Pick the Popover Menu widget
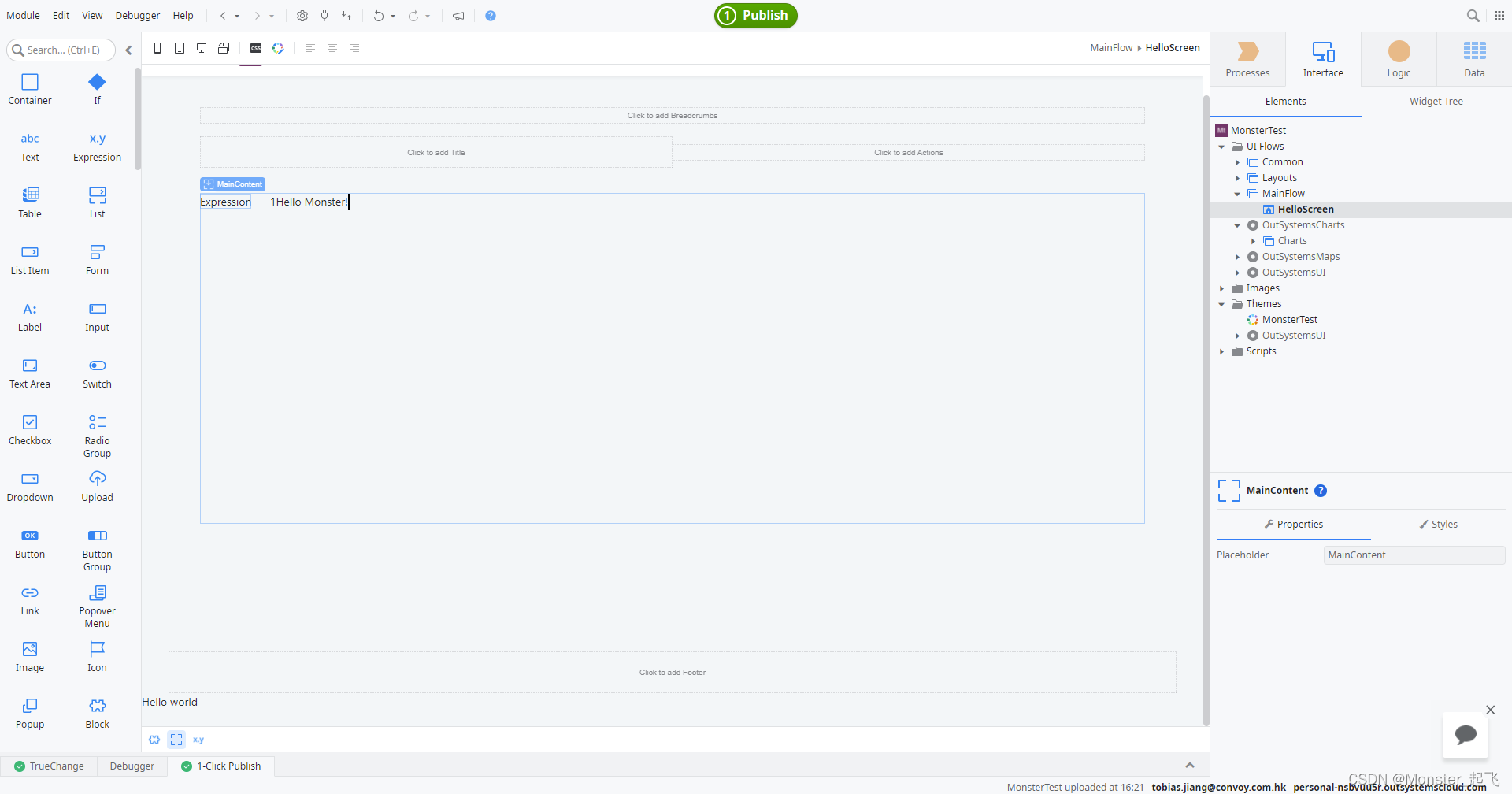This screenshot has width=1512, height=794. tap(97, 606)
